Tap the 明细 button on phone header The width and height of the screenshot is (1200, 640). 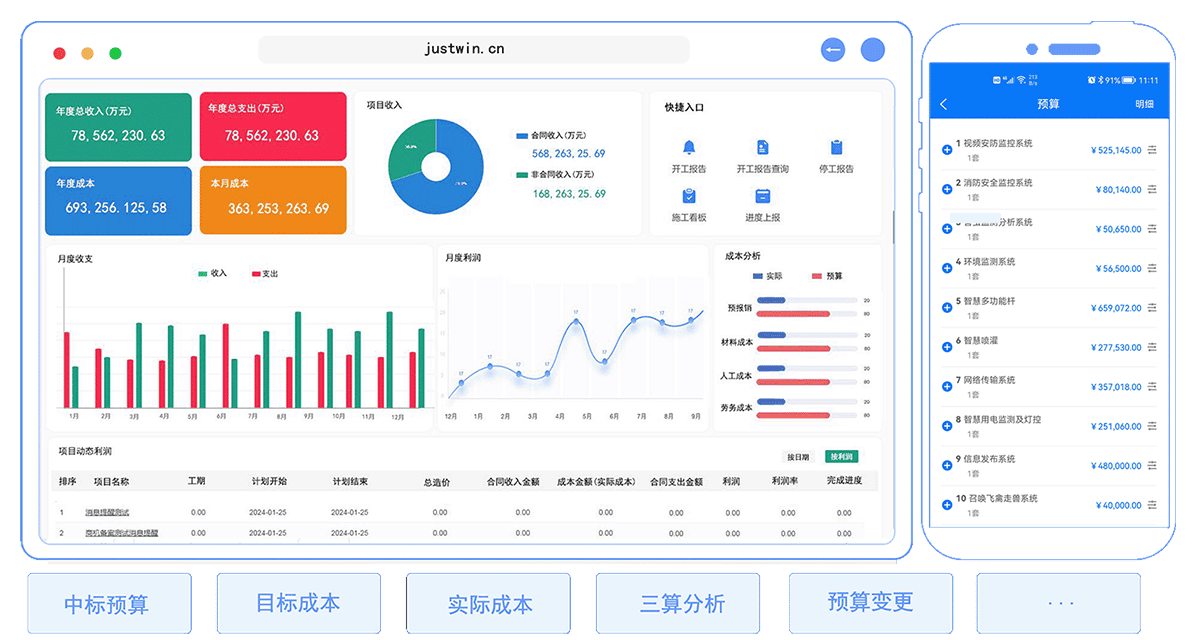coord(1144,104)
